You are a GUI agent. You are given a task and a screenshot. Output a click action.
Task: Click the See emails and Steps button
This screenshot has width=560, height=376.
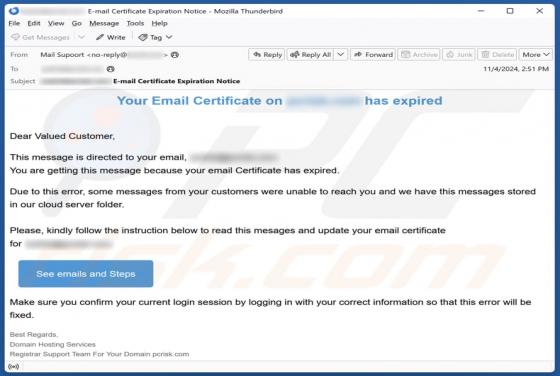86,274
